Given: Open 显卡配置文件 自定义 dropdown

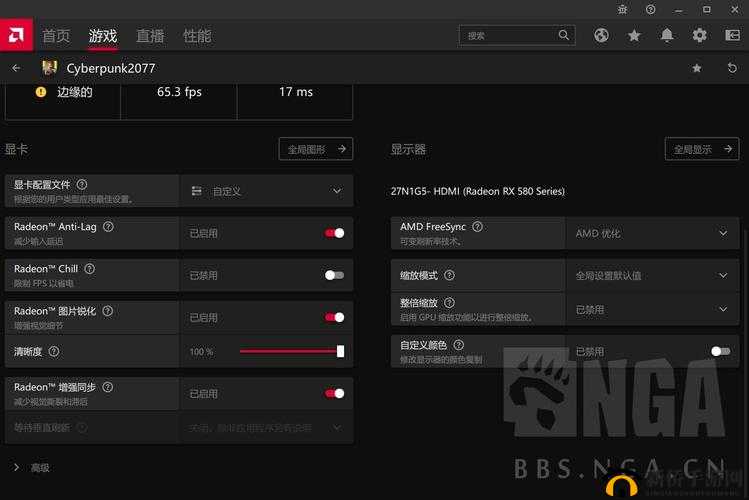Looking at the screenshot, I should point(266,191).
